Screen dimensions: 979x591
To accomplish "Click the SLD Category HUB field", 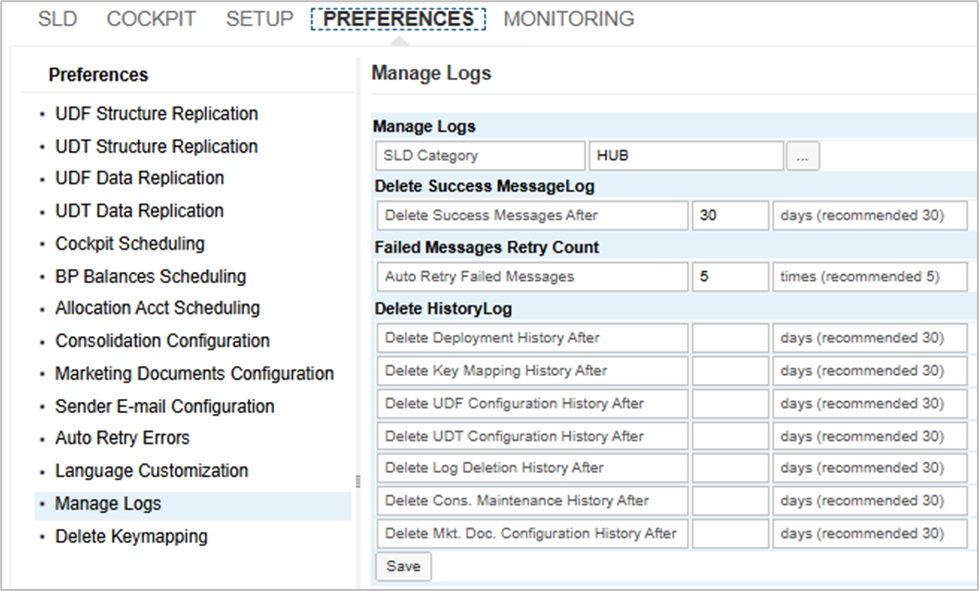I will (x=686, y=156).
